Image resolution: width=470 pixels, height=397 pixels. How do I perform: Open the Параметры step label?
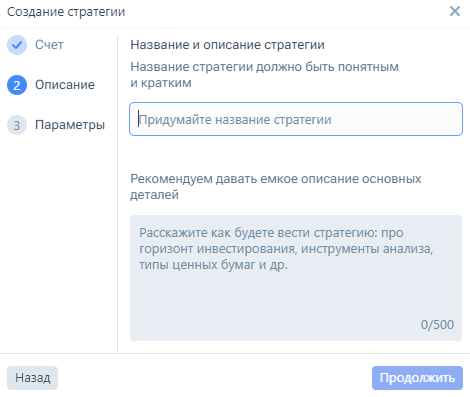pyautogui.click(x=70, y=125)
